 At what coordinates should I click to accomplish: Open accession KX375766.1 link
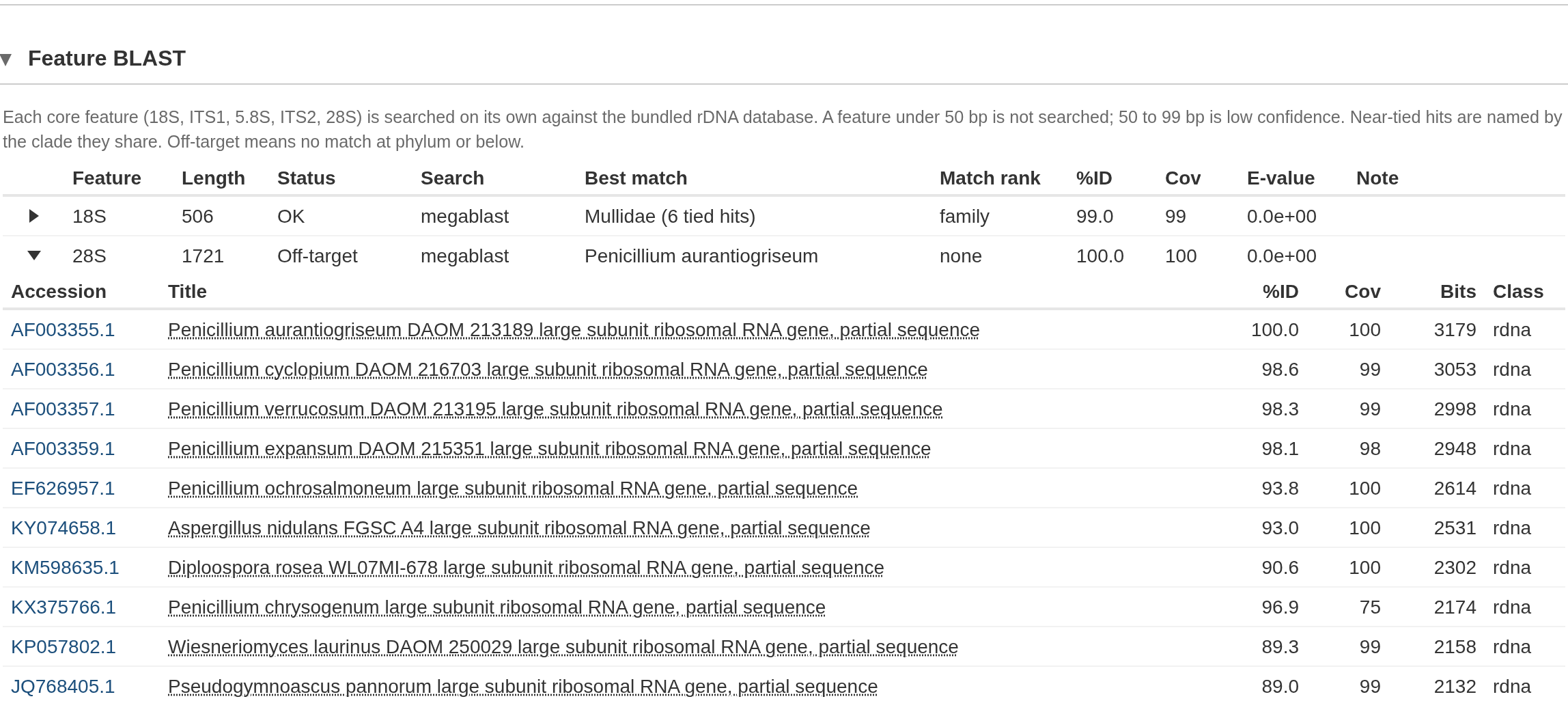(64, 607)
